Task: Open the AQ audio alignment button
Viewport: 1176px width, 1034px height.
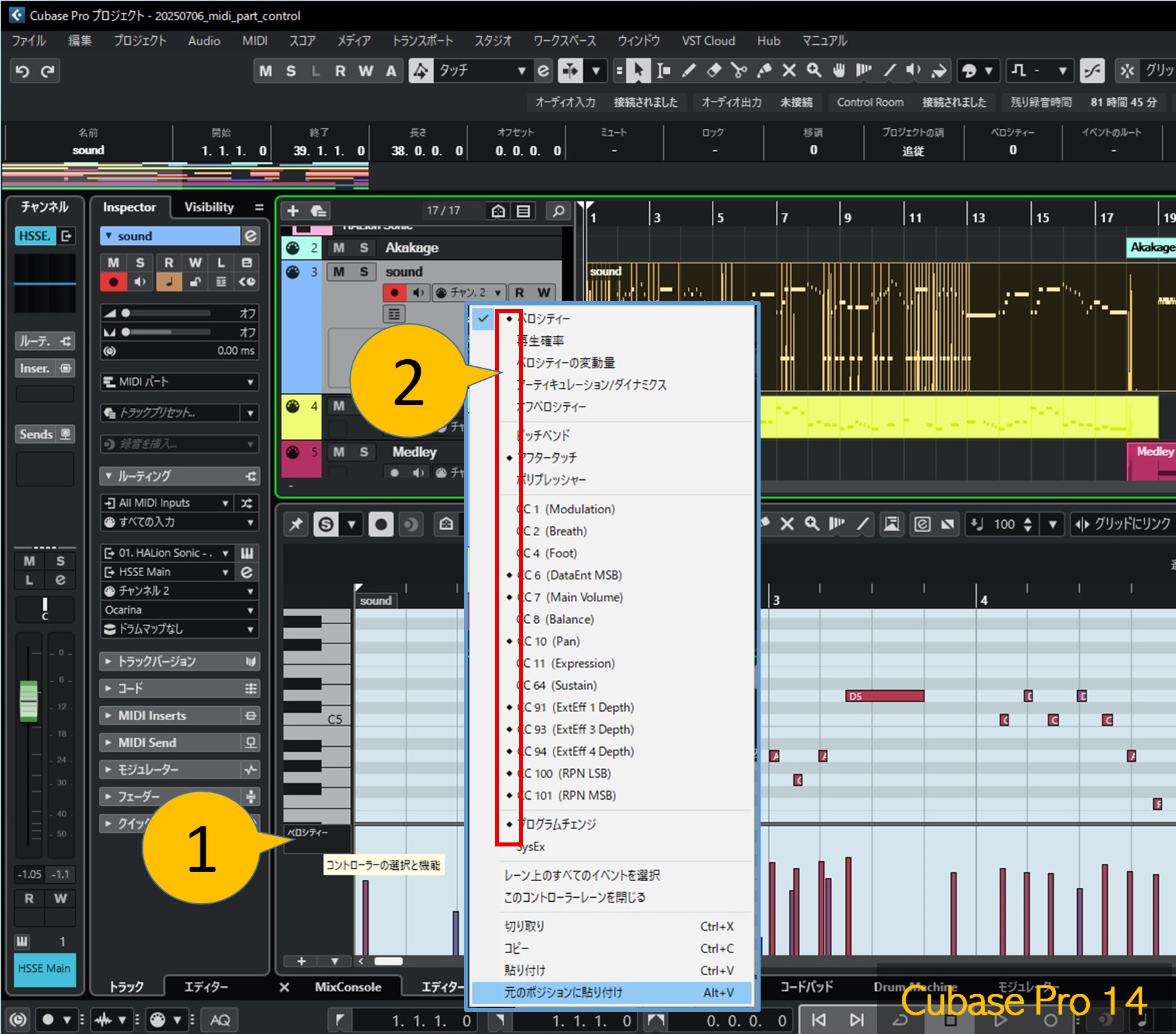Action: pos(220,1019)
